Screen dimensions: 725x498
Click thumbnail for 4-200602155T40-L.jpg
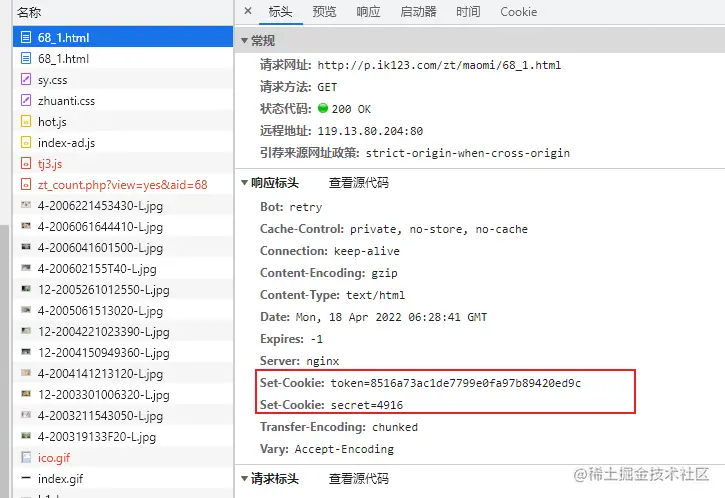pos(26,267)
